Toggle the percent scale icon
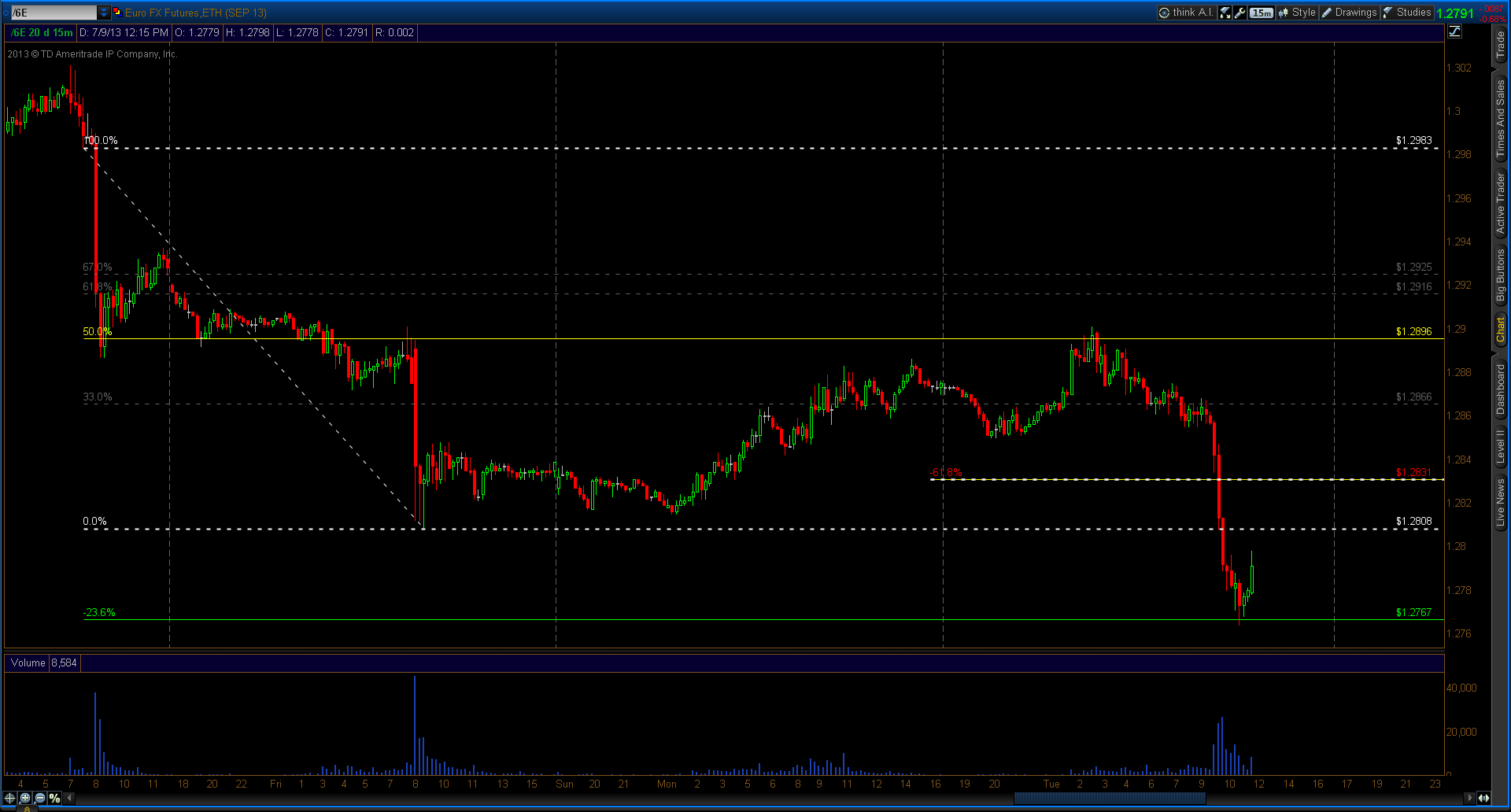This screenshot has width=1511, height=812. (54, 798)
